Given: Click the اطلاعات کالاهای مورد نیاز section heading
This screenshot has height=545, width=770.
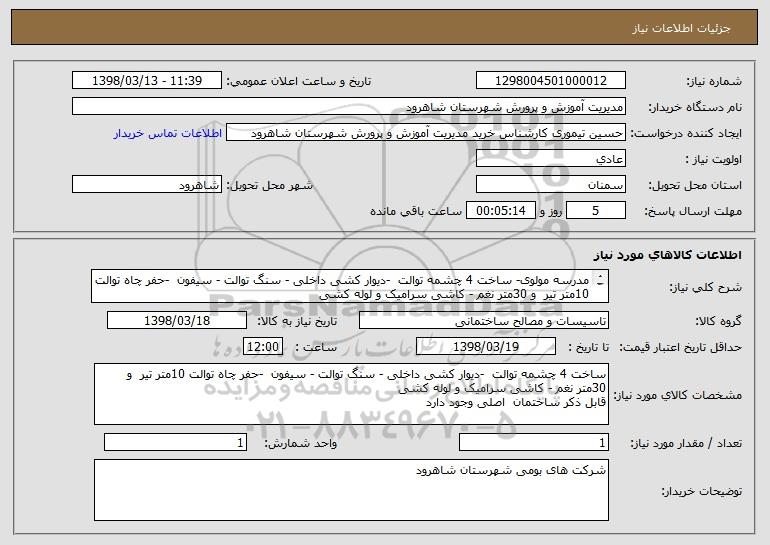Looking at the screenshot, I should [x=667, y=255].
